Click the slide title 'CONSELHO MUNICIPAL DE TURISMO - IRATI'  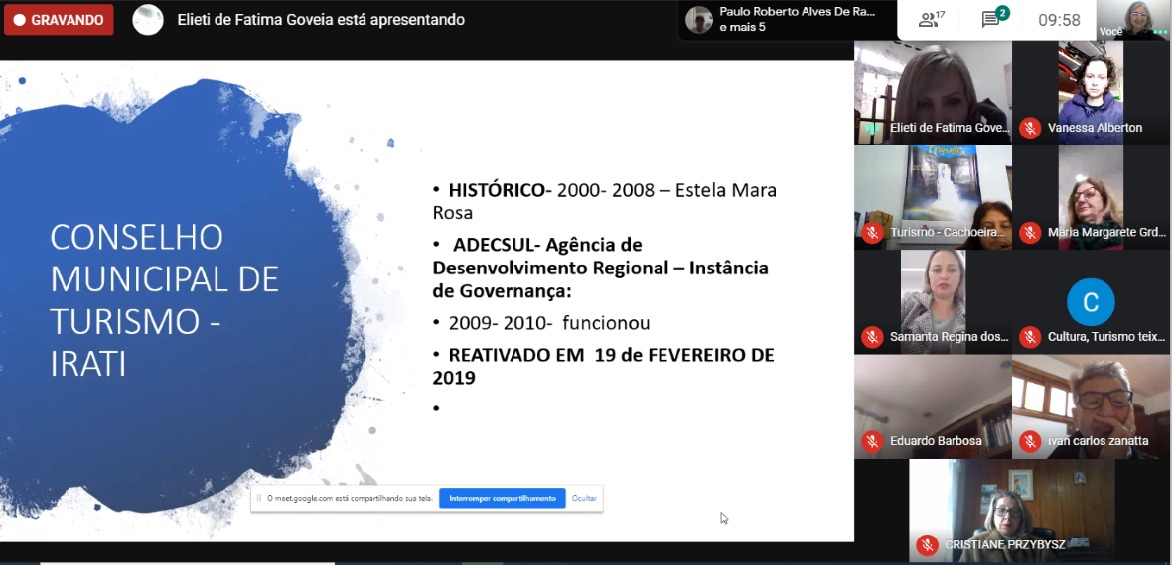(x=164, y=300)
